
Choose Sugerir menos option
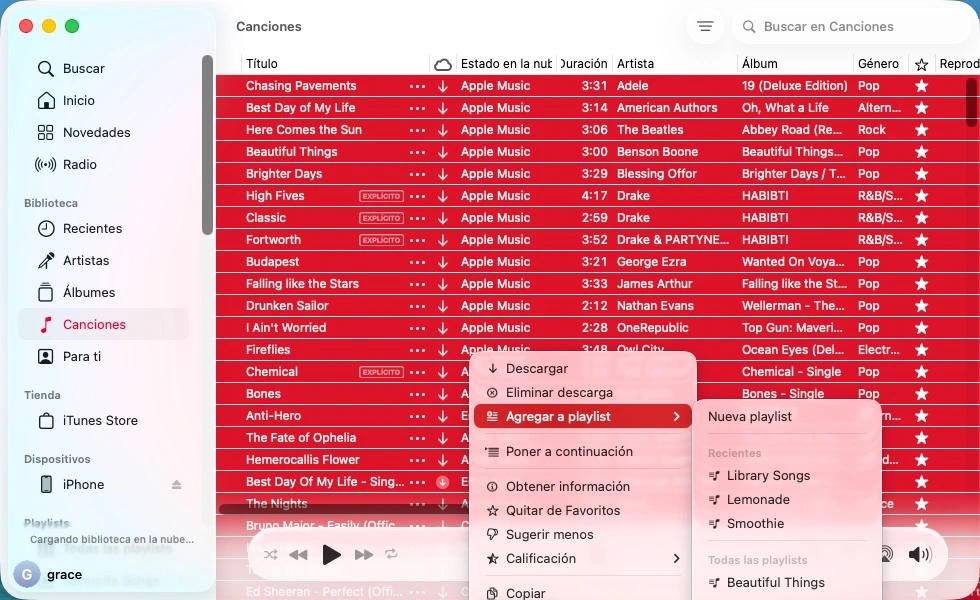(x=582, y=534)
